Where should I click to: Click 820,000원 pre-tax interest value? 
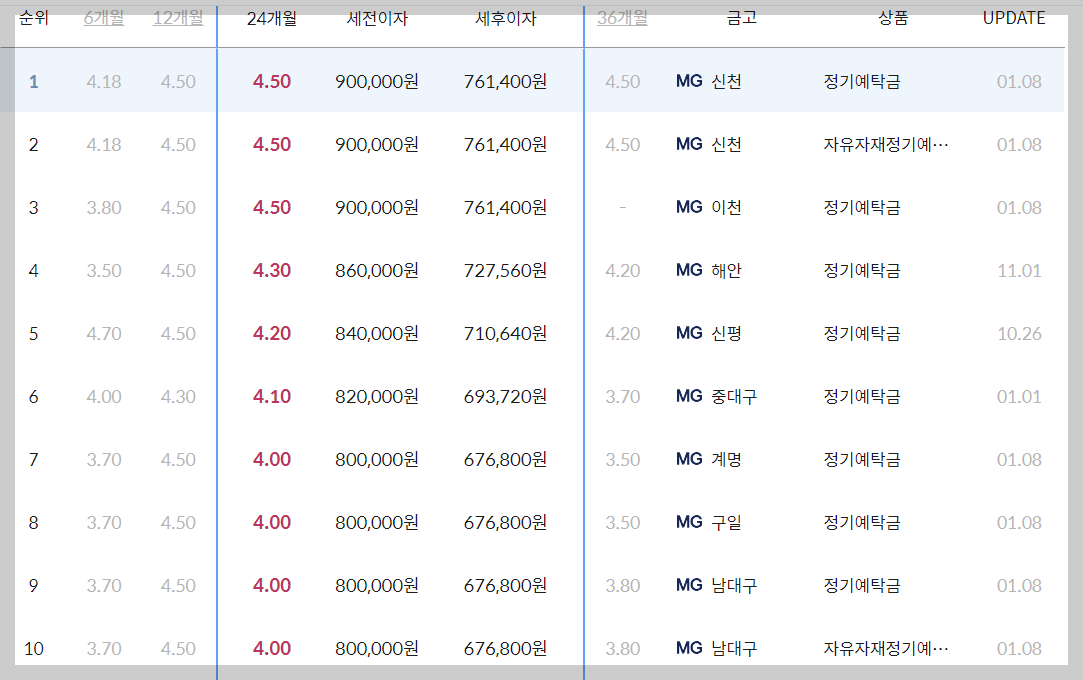[377, 396]
